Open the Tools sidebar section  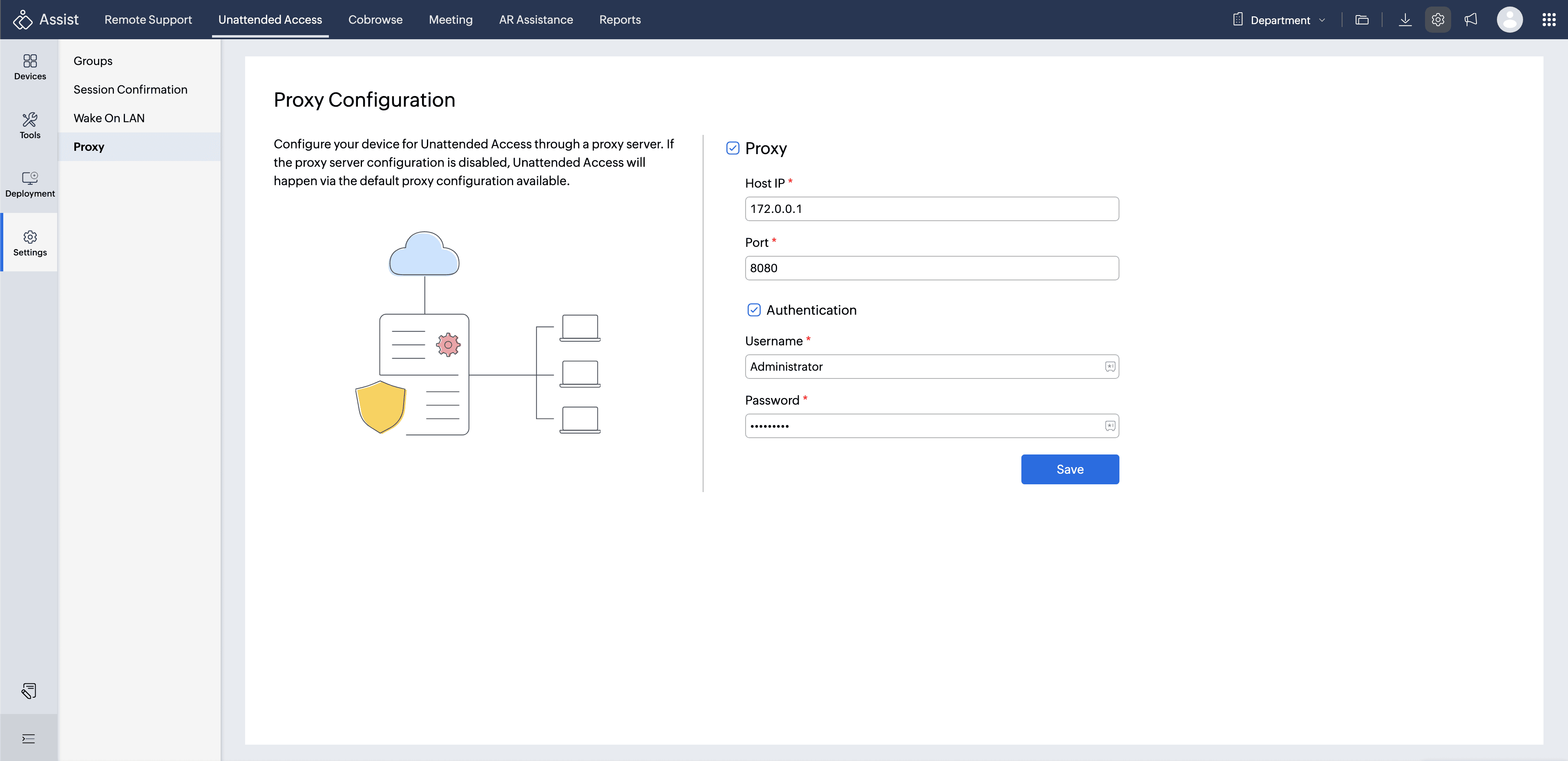click(x=30, y=125)
